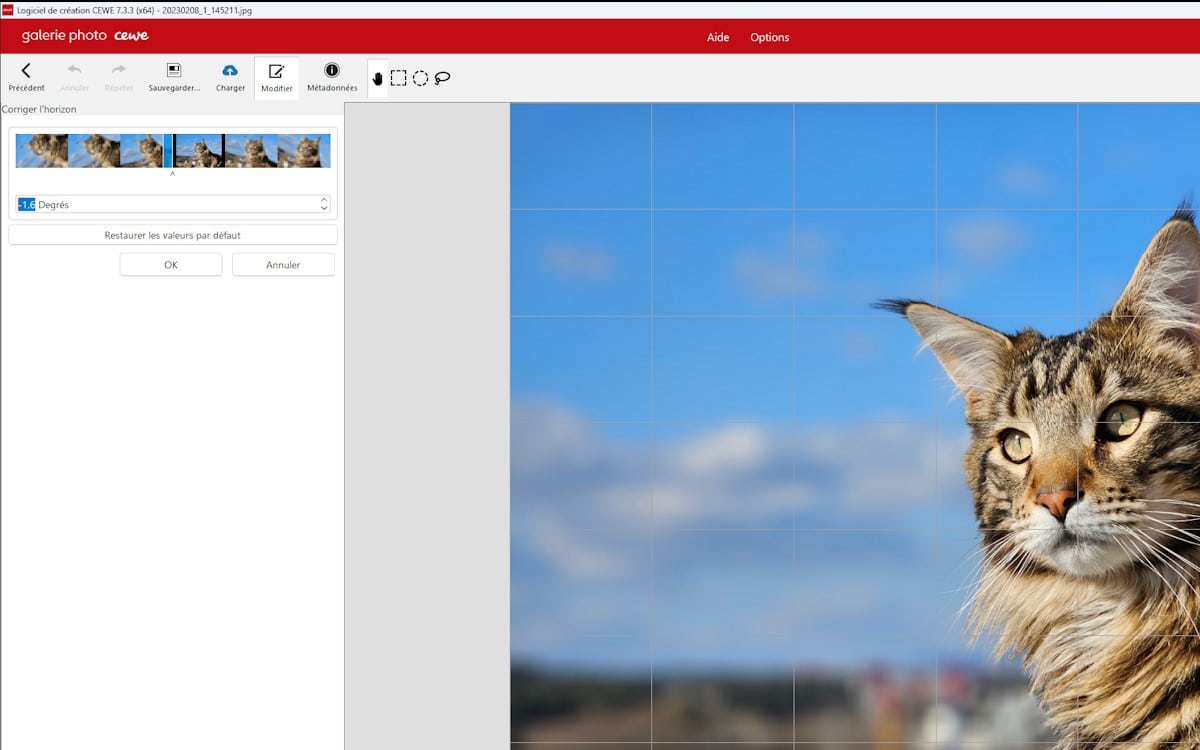The width and height of the screenshot is (1200, 750).
Task: Click the Annuler button beside OK
Action: click(x=283, y=265)
